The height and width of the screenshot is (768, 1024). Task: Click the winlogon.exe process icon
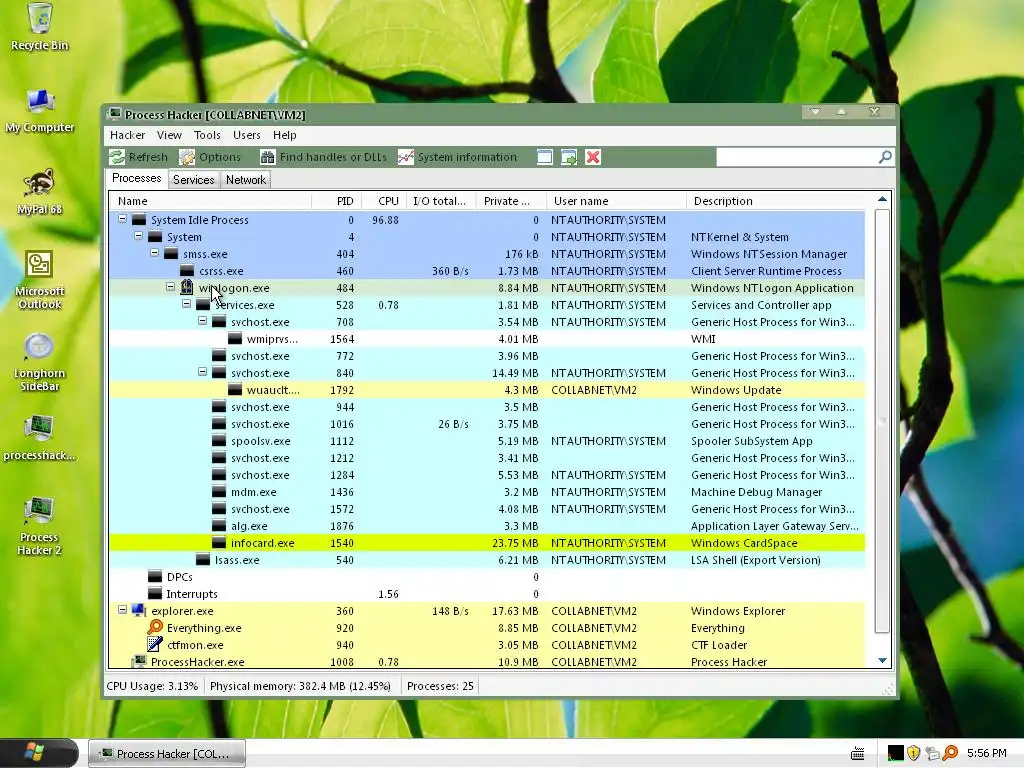click(187, 287)
